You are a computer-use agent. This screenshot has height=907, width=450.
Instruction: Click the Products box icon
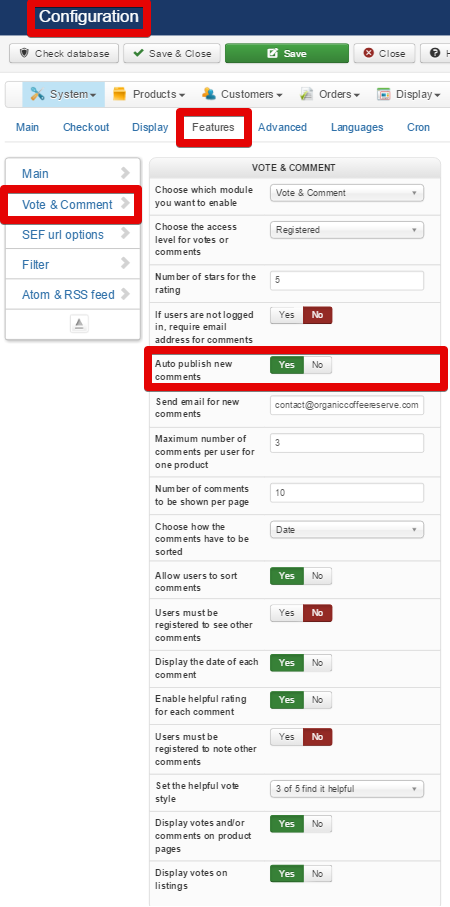point(120,94)
